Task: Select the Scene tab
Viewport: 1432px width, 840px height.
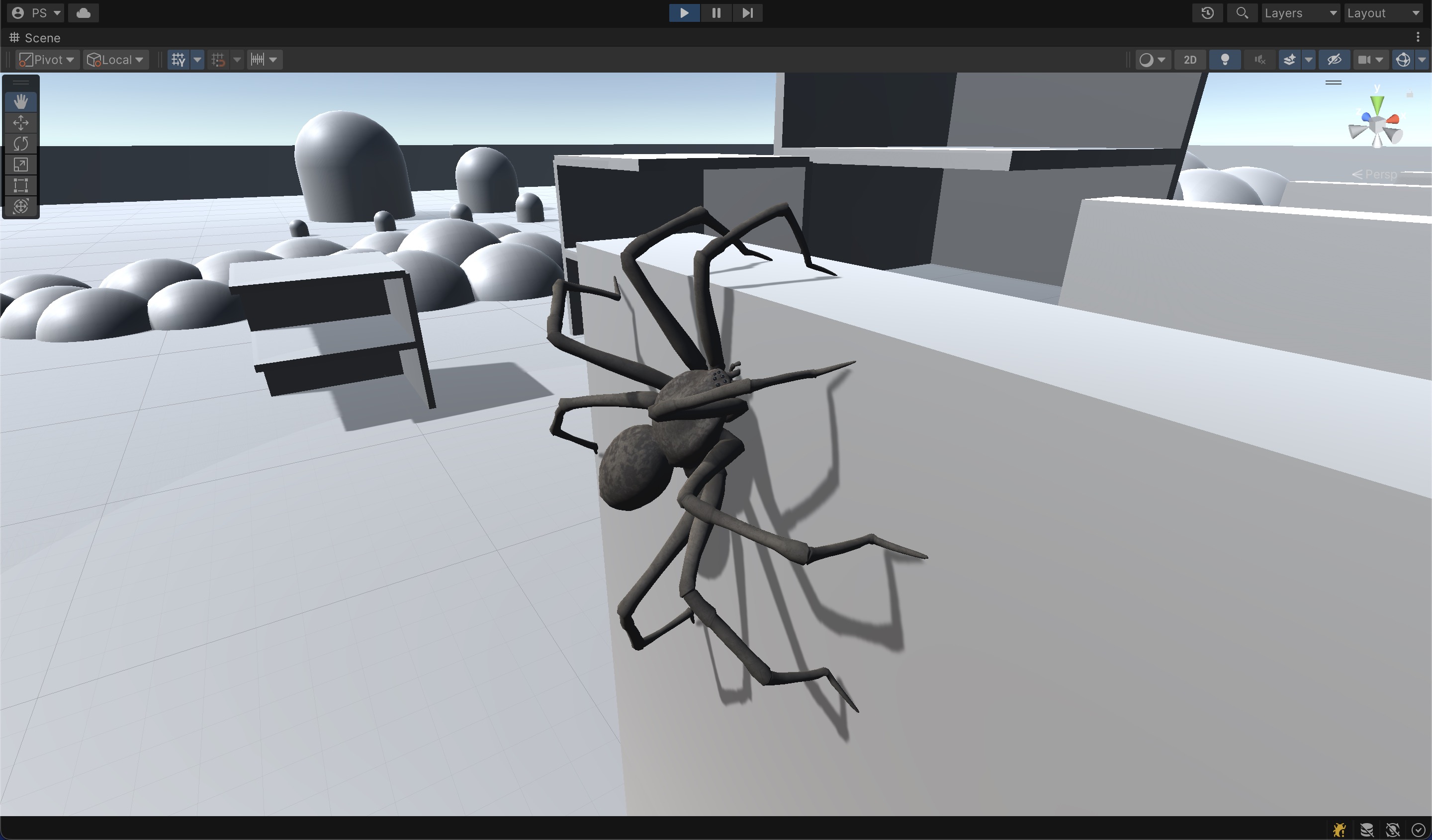Action: [35, 37]
